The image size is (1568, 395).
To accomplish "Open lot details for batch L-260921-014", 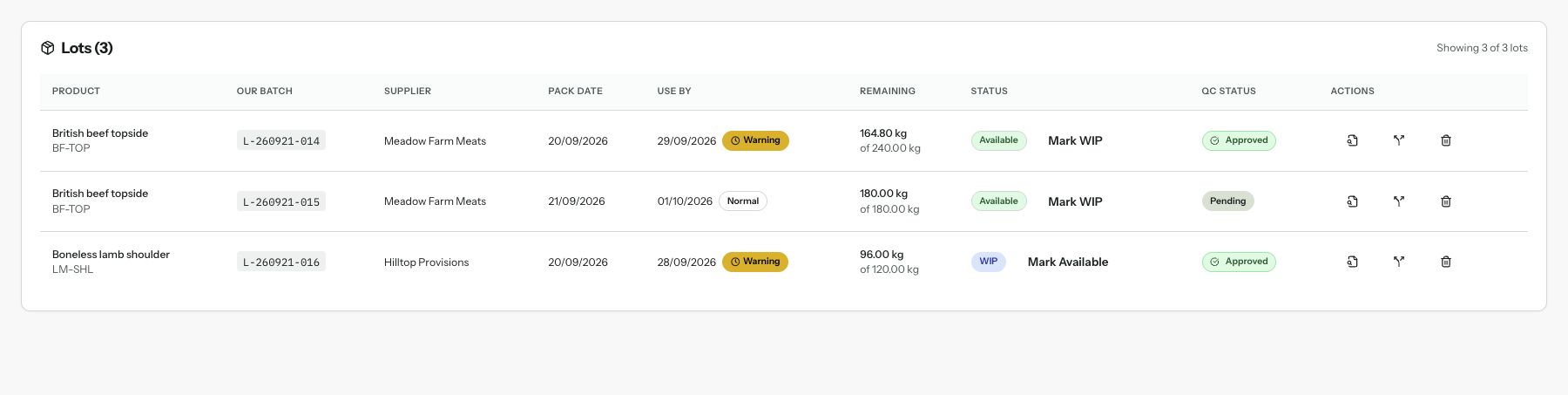I will [x=1352, y=140].
